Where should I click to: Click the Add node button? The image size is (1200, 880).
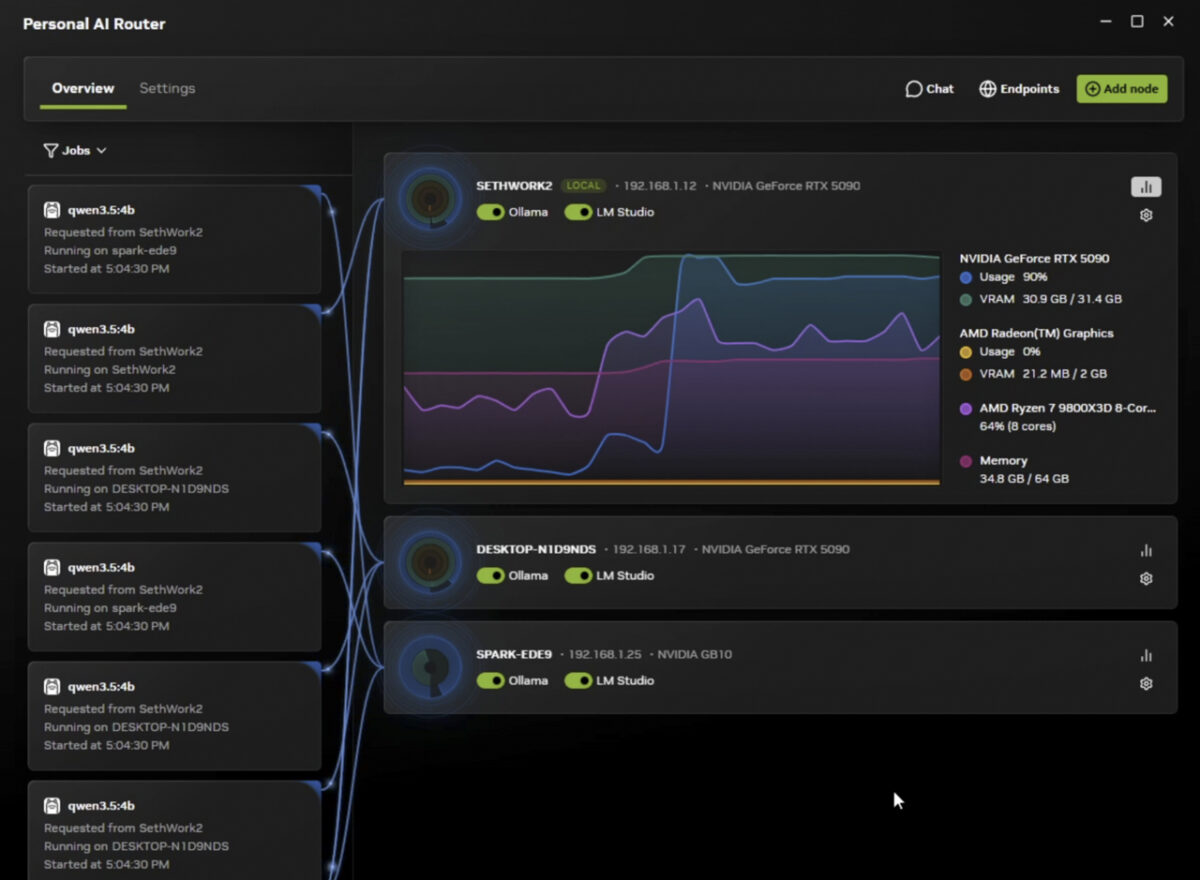click(1121, 89)
